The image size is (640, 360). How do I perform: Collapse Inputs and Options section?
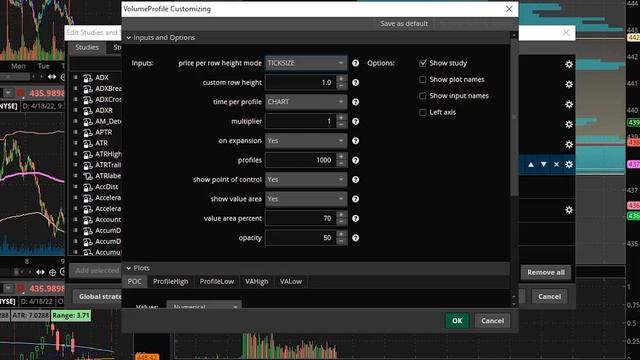tap(129, 38)
